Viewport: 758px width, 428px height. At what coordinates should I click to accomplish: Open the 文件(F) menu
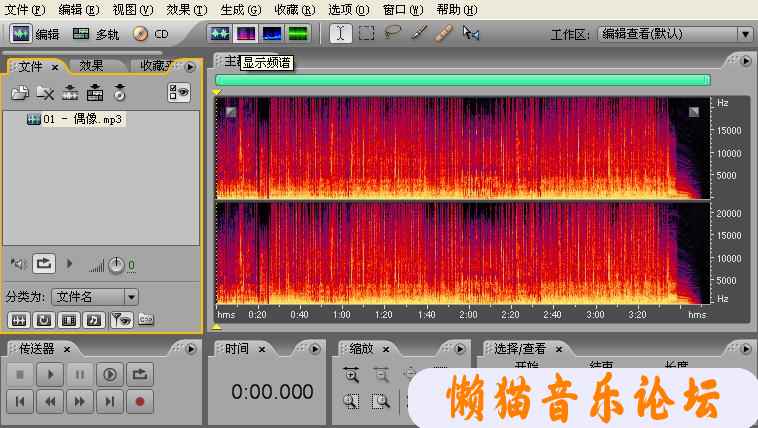25,9
